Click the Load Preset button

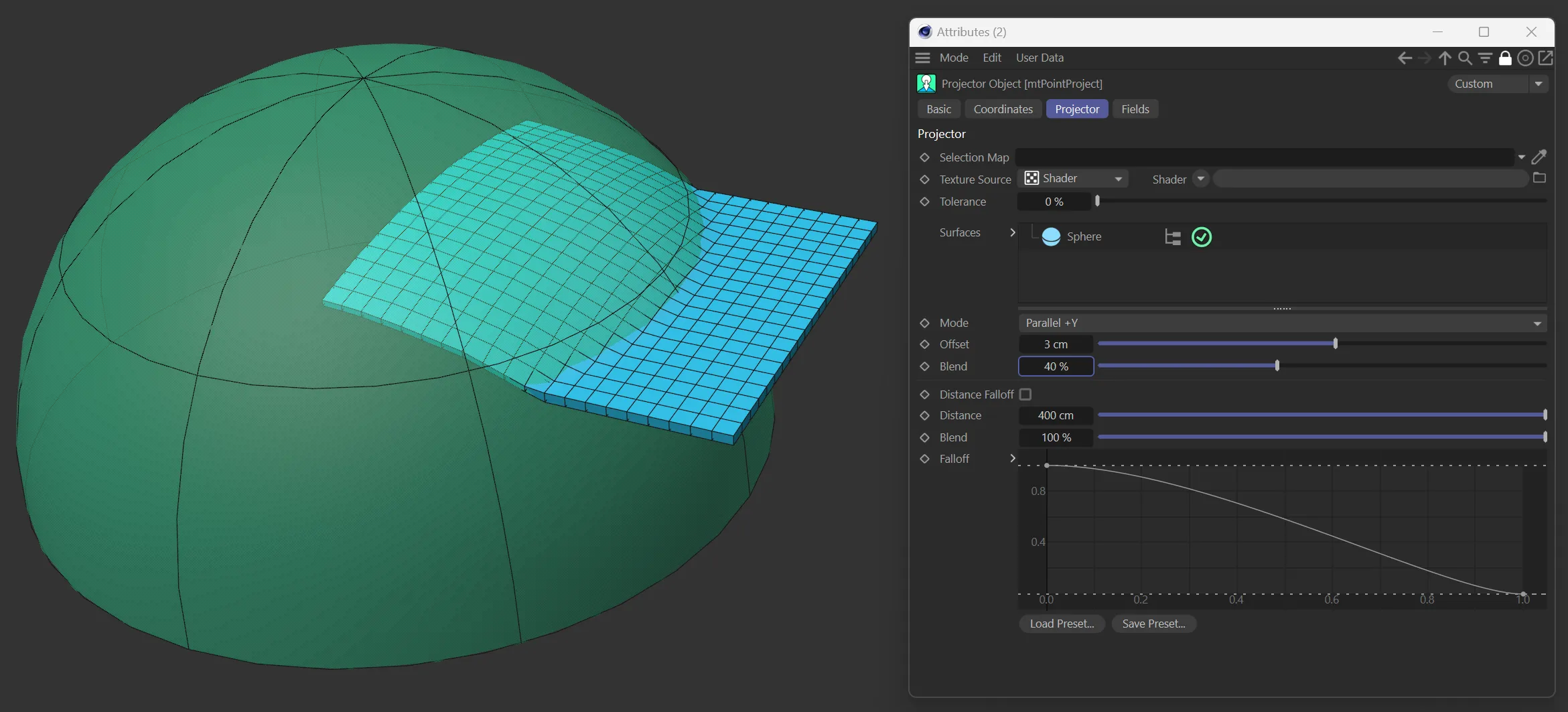click(x=1062, y=624)
